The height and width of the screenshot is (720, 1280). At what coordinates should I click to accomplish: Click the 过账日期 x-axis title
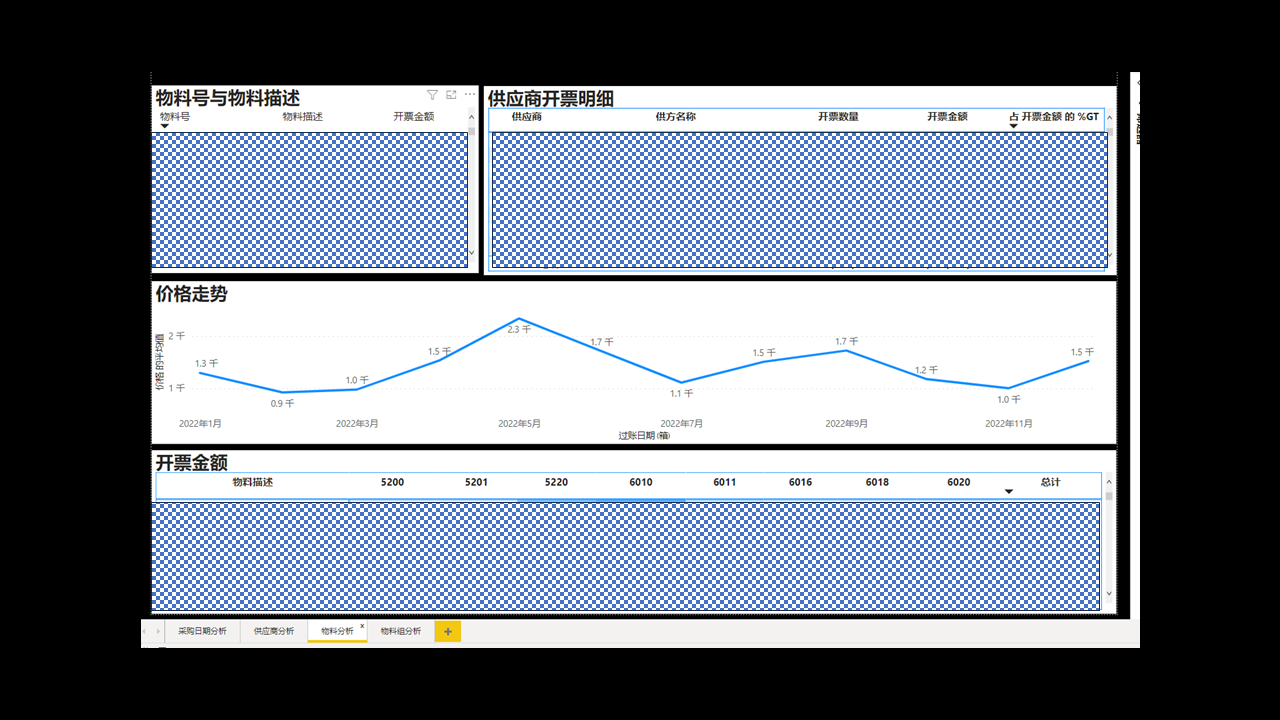click(x=644, y=436)
